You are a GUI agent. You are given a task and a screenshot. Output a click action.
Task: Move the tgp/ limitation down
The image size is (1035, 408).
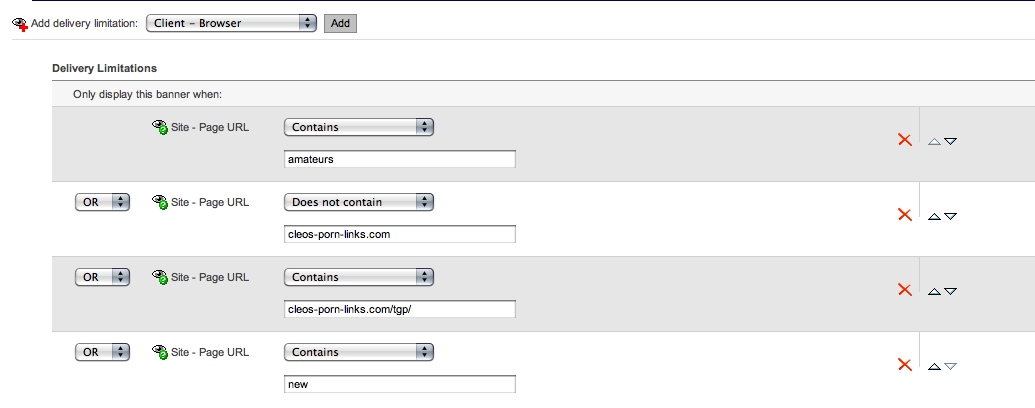[951, 291]
